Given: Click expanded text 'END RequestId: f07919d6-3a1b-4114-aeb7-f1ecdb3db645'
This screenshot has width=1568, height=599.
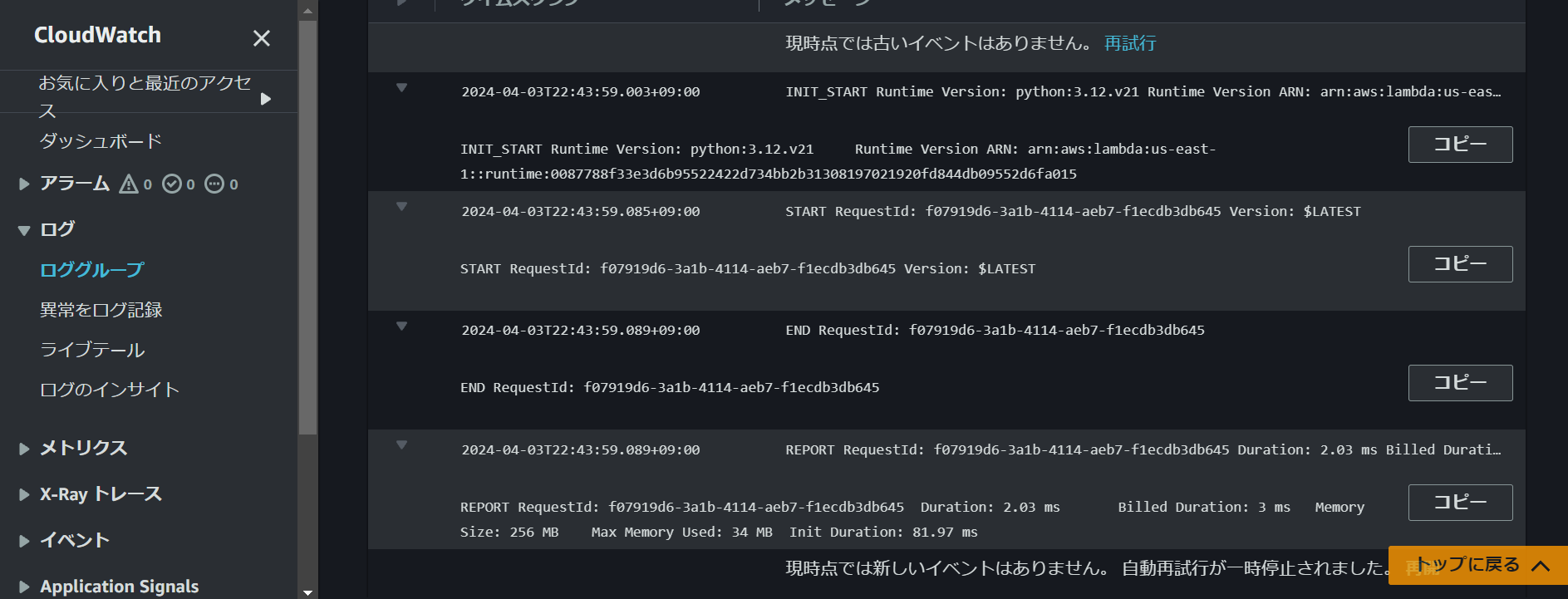Looking at the screenshot, I should coord(670,388).
